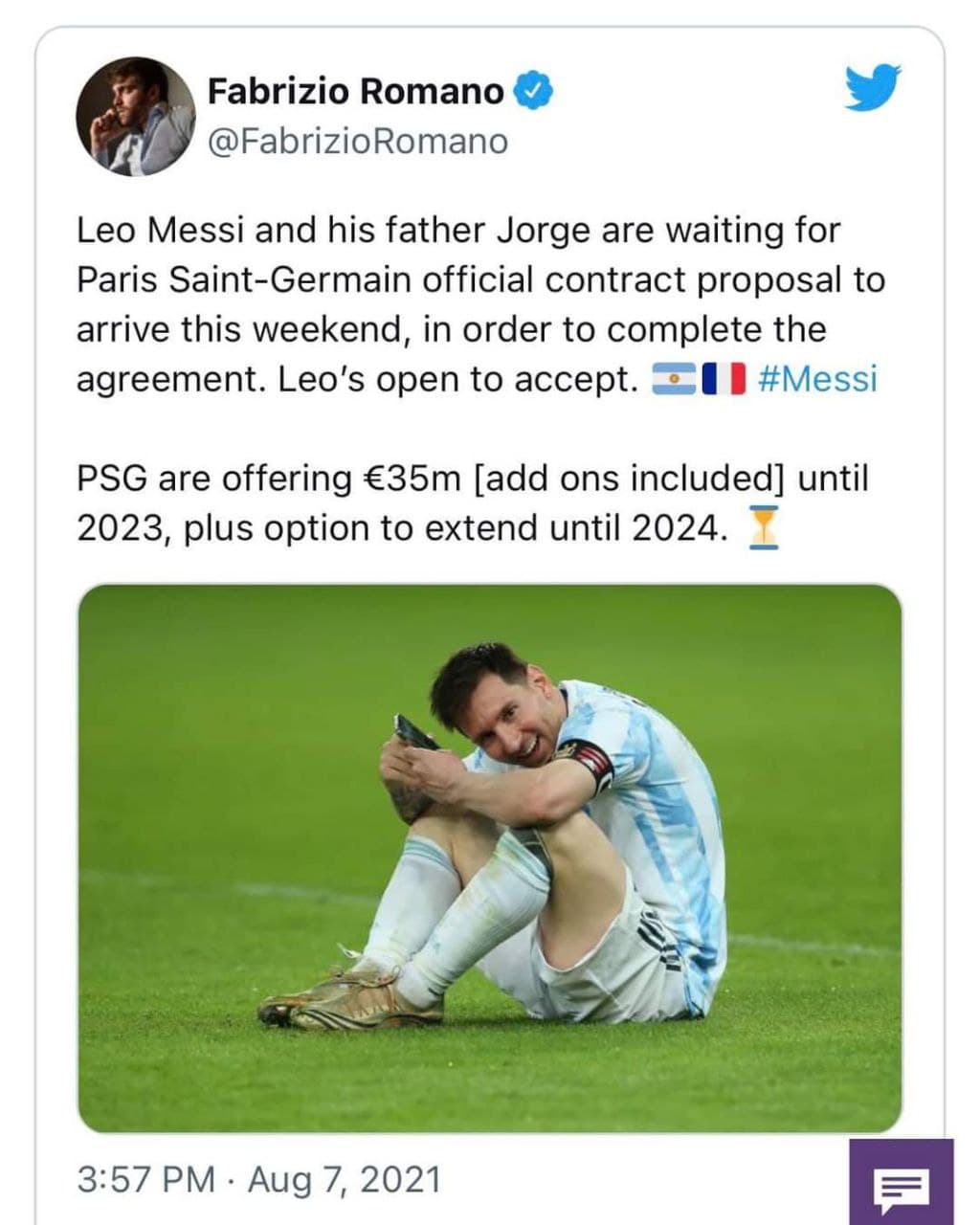Click the France flag emoji
980x1225 pixels.
(724, 380)
